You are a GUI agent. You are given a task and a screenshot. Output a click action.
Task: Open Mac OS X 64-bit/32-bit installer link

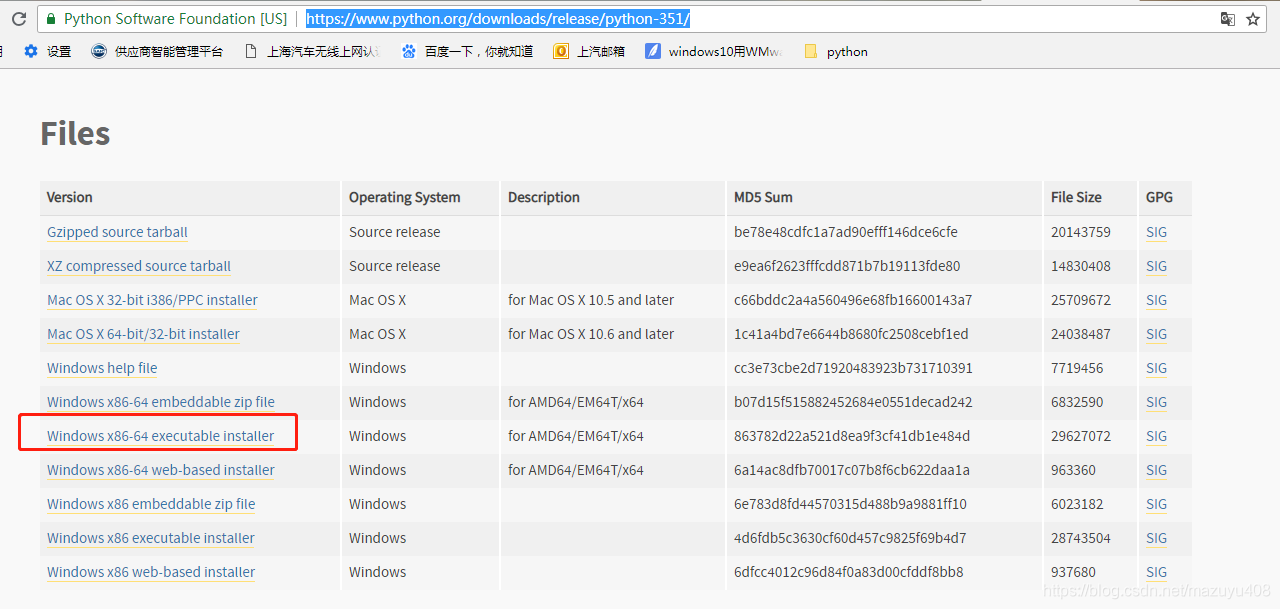pos(143,334)
